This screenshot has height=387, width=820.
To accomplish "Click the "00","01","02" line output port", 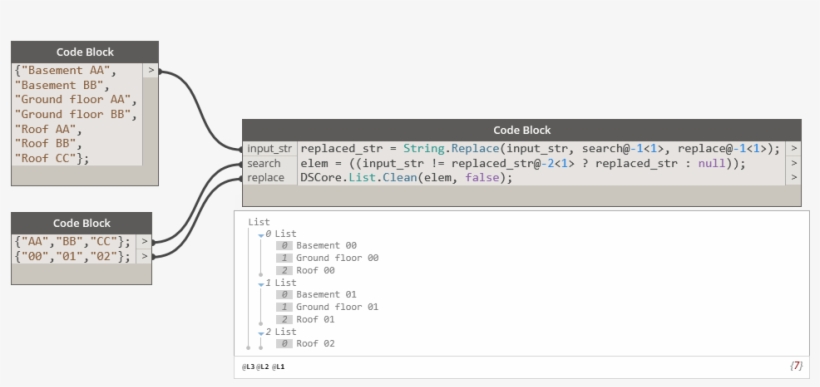I will [144, 256].
